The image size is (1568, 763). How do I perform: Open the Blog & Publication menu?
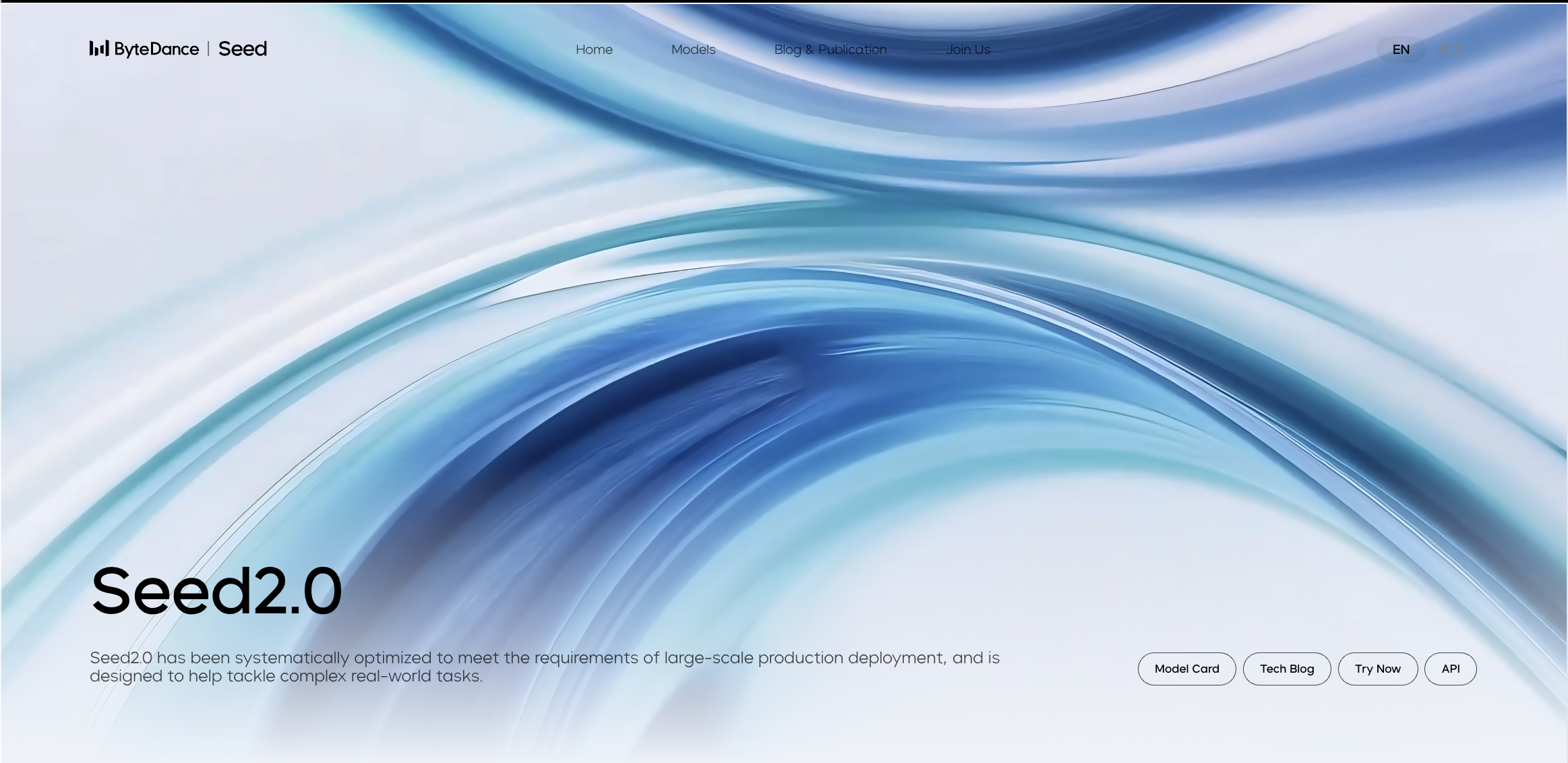point(831,49)
